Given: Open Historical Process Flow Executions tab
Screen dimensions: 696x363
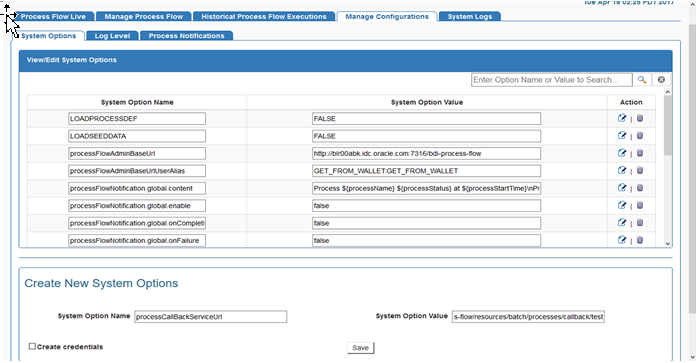Looking at the screenshot, I should pos(264,16).
